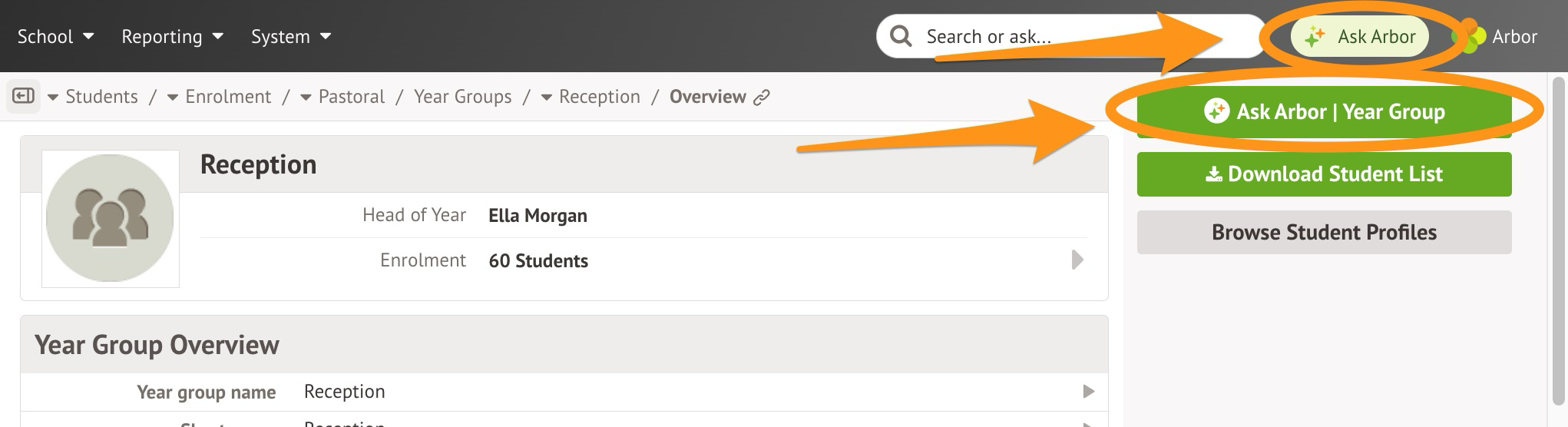Click the Reception group avatar image
This screenshot has height=427, width=1568.
(110, 218)
